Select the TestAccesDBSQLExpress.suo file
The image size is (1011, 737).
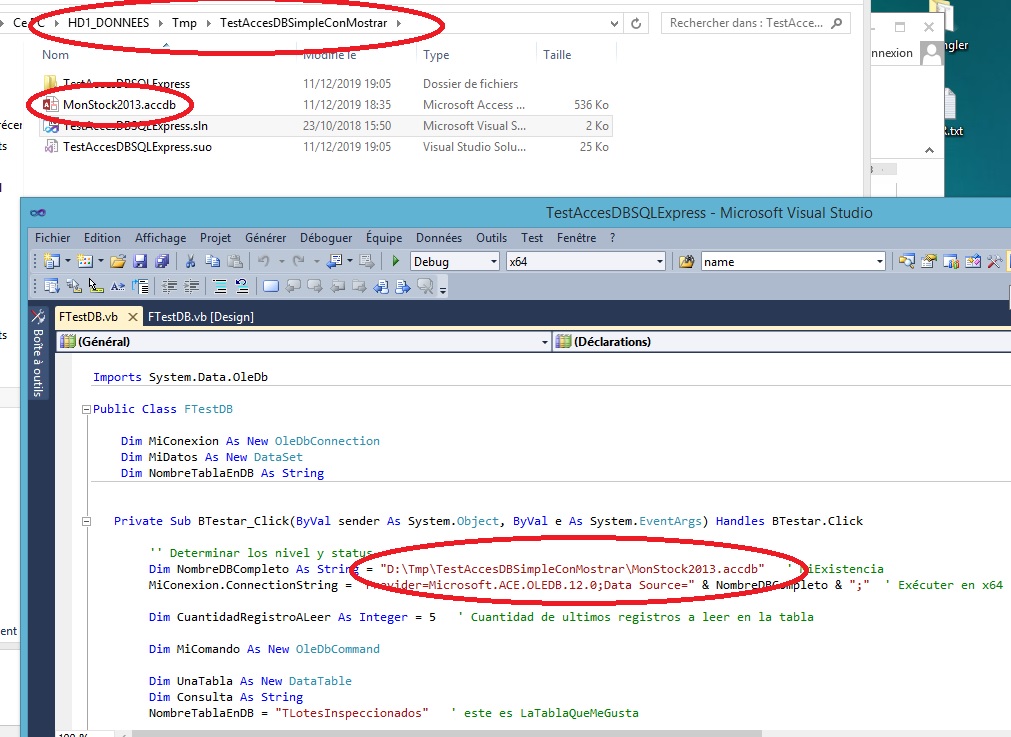137,147
